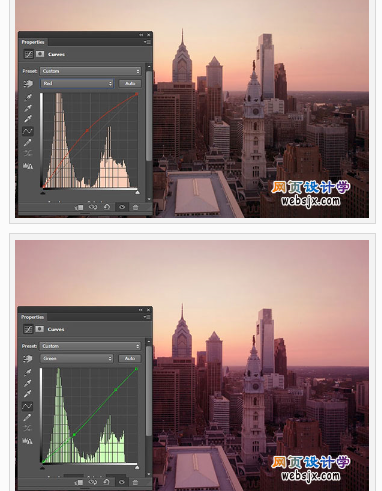Select Properties tab above Red curve

pos(33,42)
